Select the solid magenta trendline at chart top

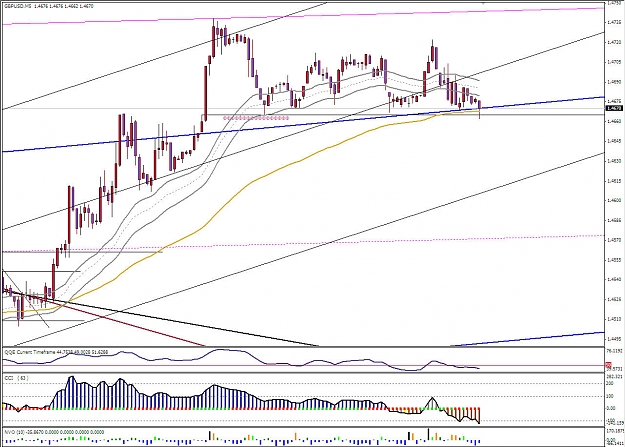303,16
